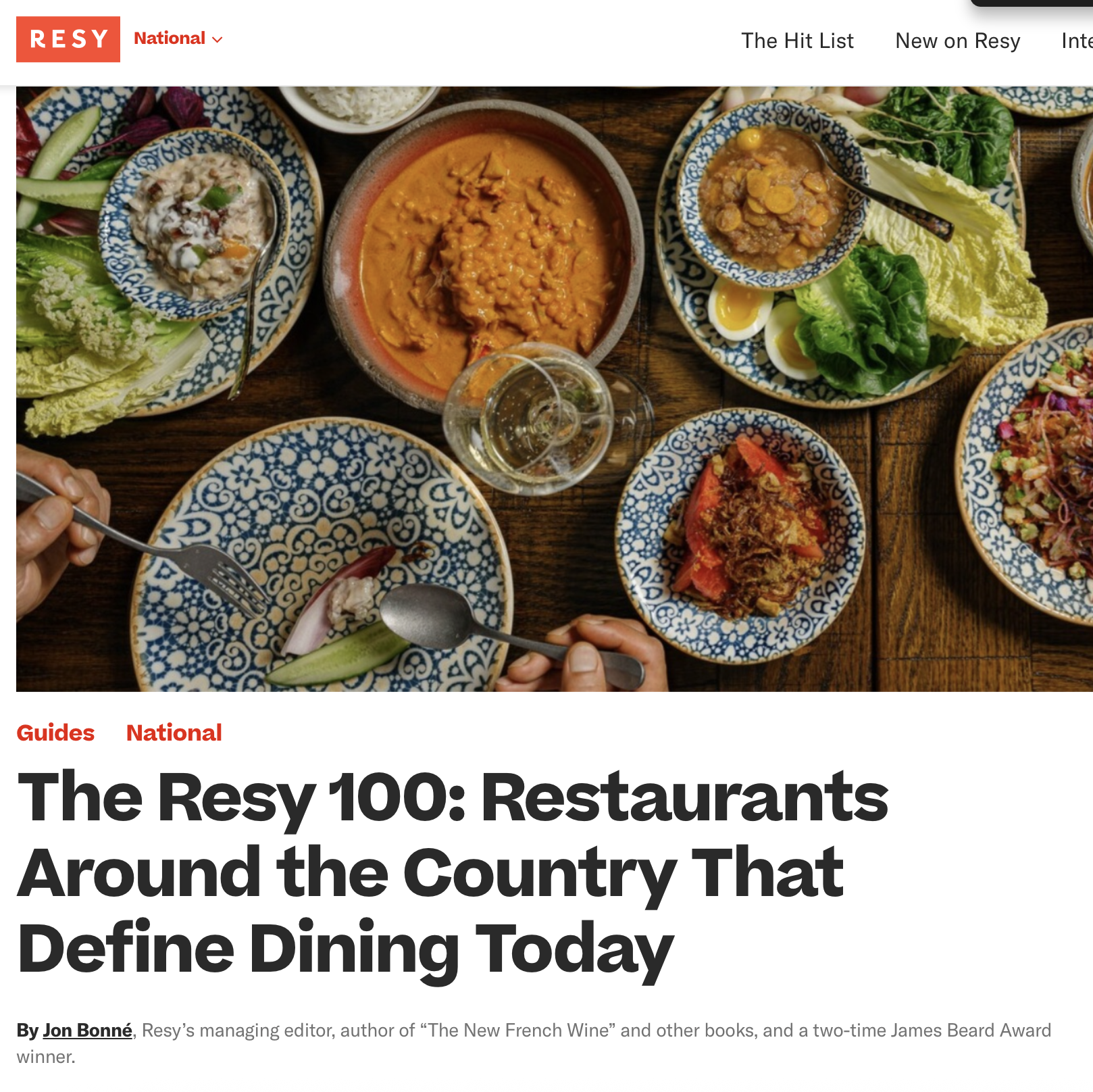Click the Guides category link
1093x1092 pixels.
55,733
